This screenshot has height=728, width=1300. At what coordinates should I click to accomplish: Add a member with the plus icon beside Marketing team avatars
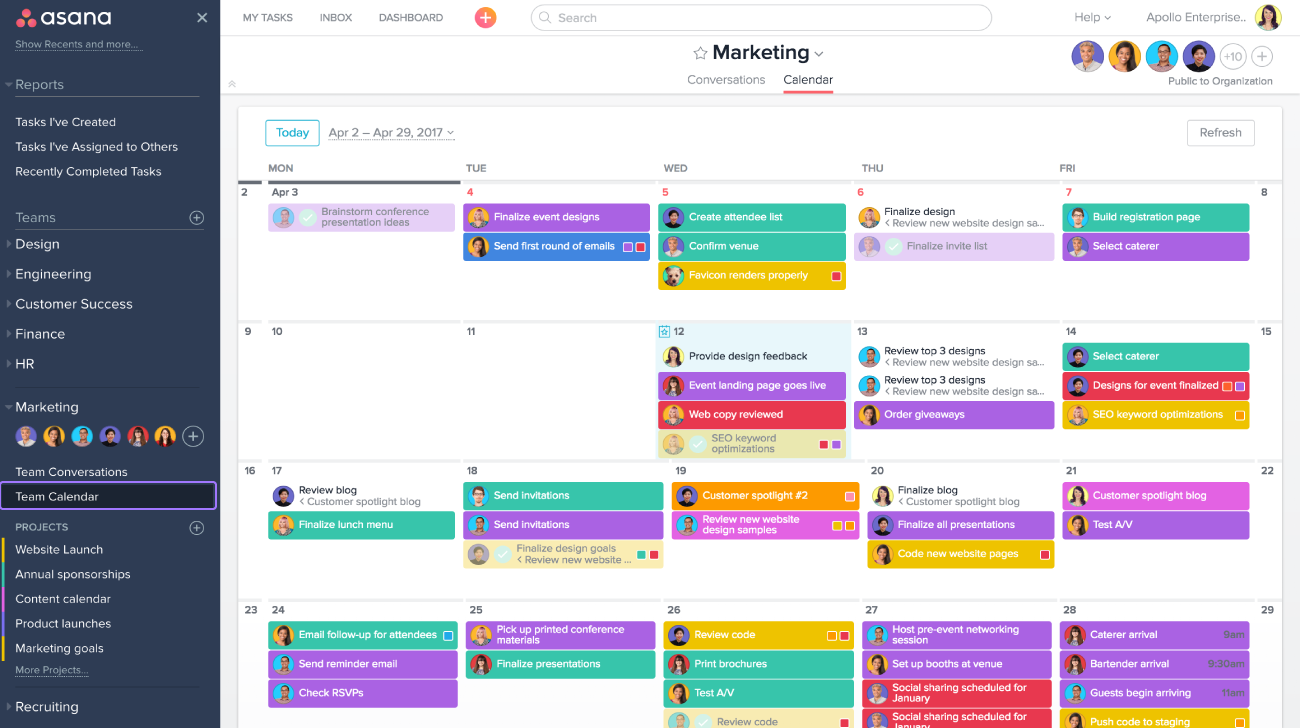click(193, 435)
